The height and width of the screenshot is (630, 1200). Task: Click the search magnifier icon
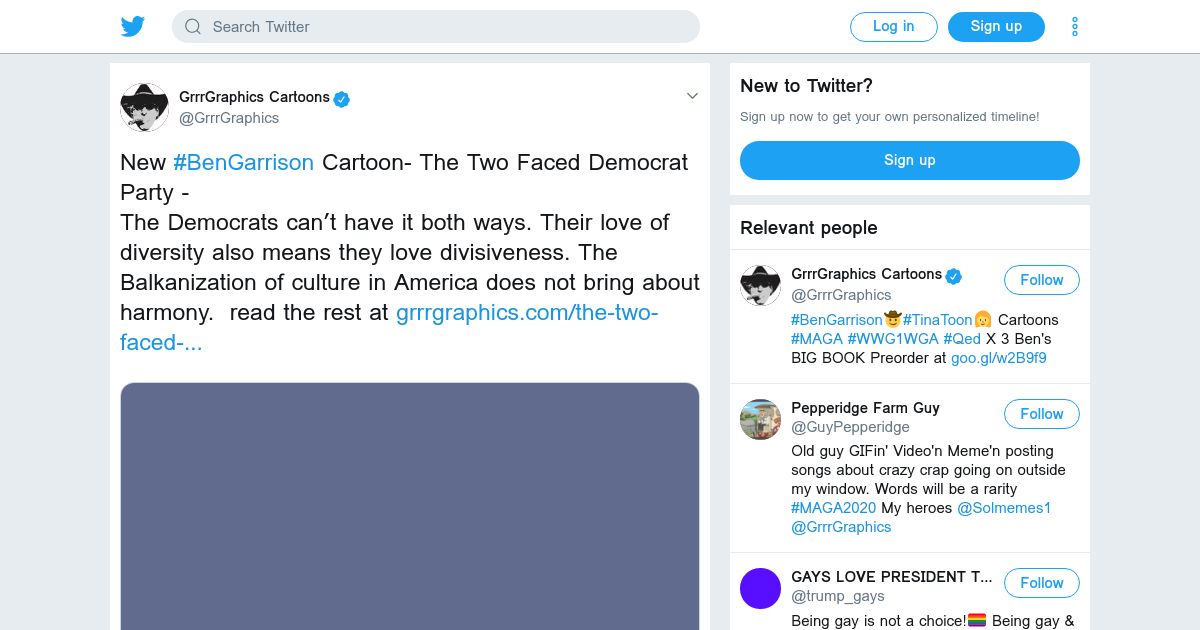pyautogui.click(x=193, y=27)
